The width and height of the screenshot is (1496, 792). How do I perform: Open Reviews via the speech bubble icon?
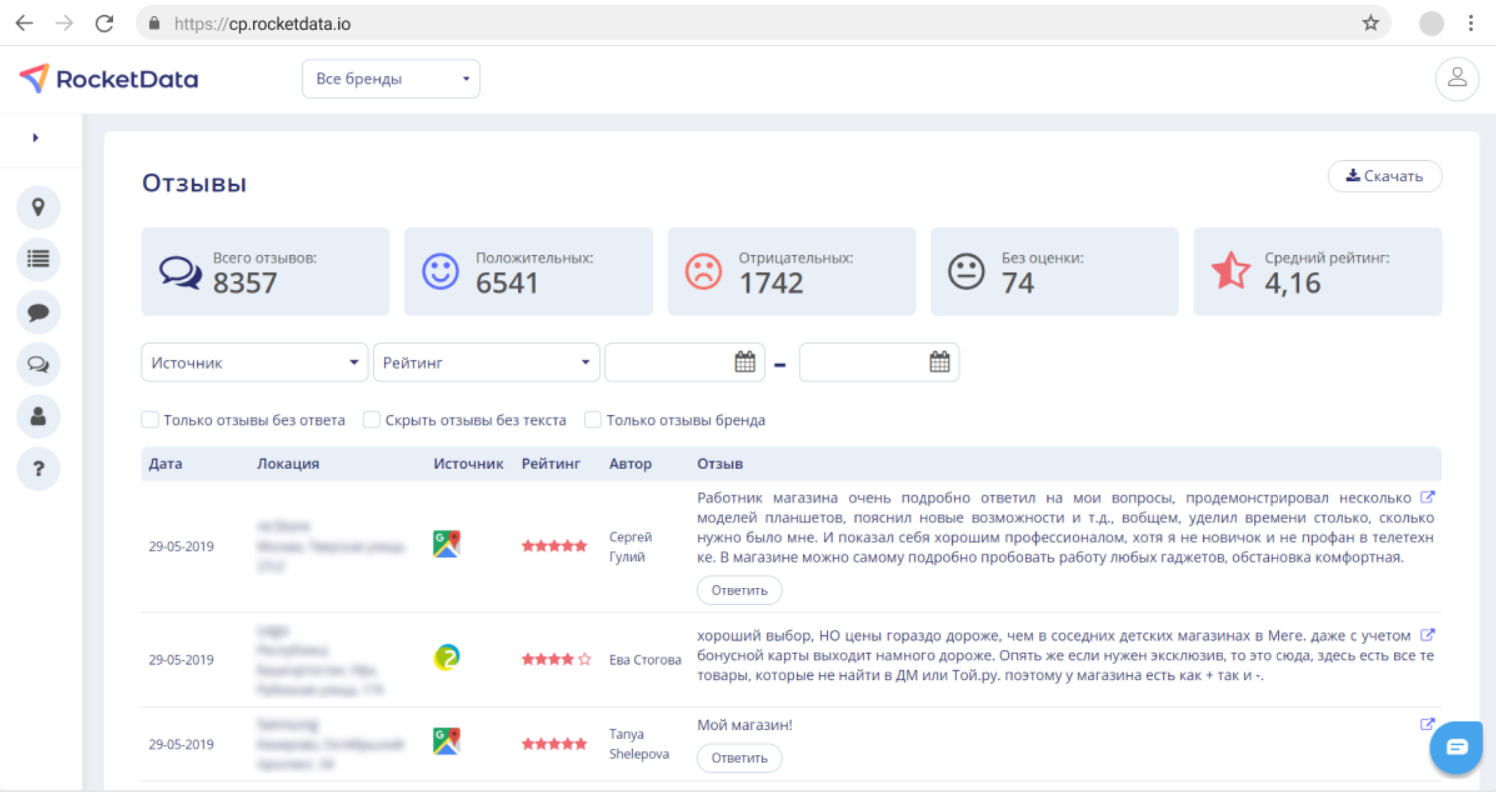point(38,312)
